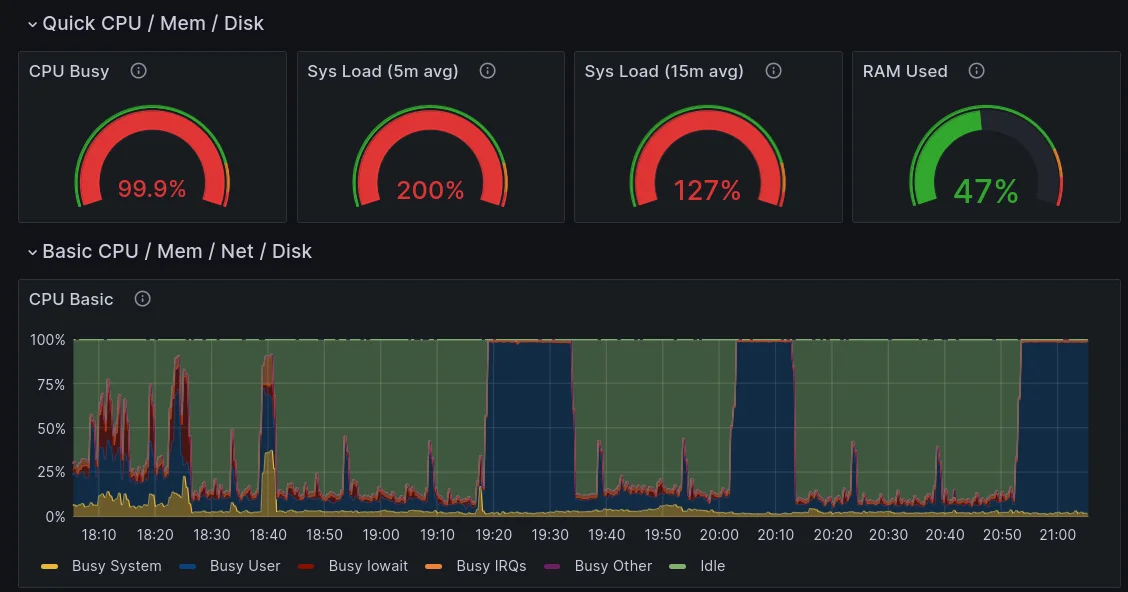This screenshot has width=1128, height=592.
Task: Click the Sys Load (15m avg) info icon
Action: [x=773, y=71]
